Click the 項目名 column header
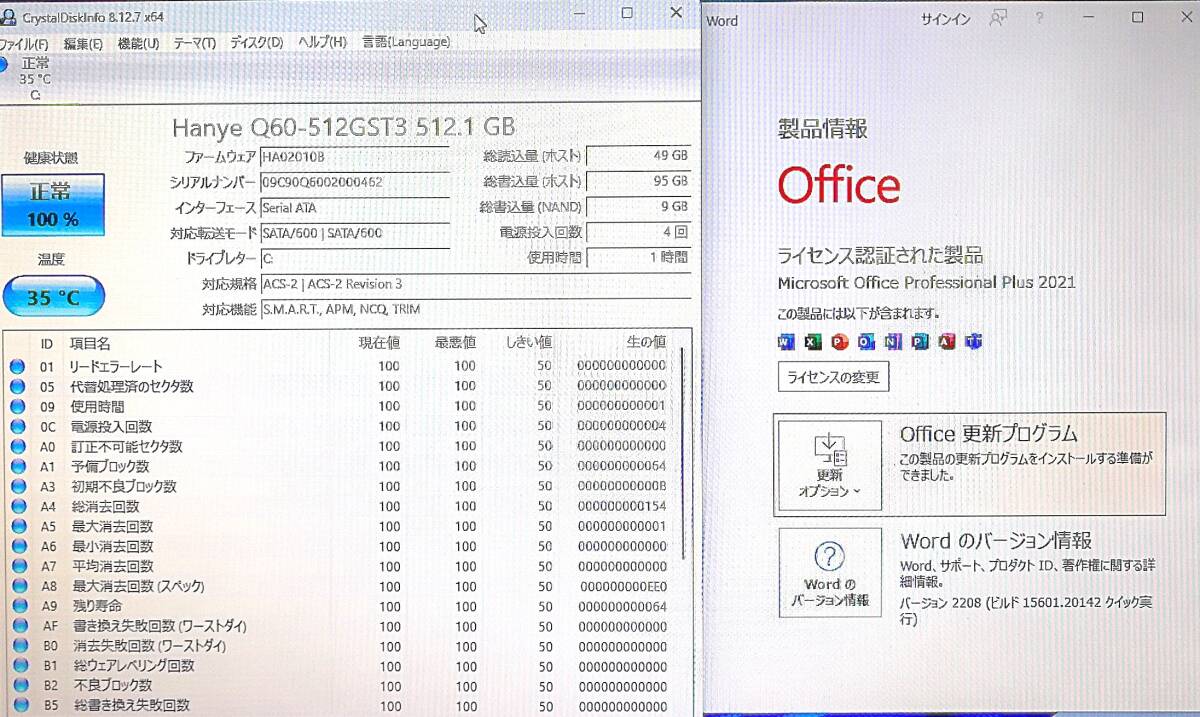 coord(90,343)
